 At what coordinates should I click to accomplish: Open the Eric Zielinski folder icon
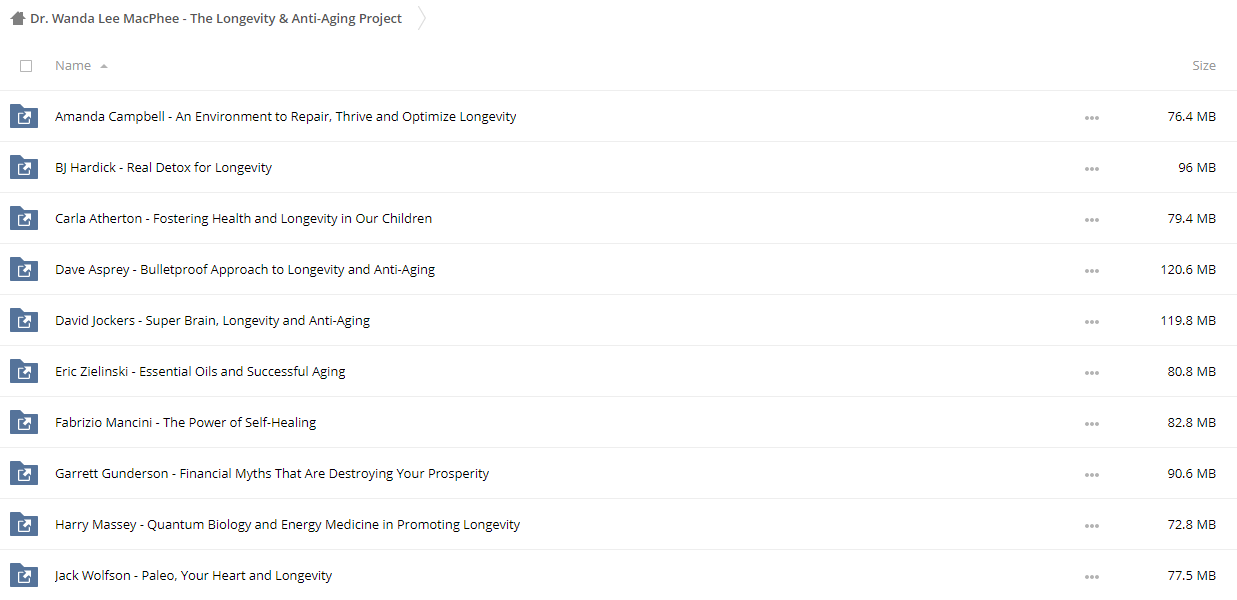point(24,371)
